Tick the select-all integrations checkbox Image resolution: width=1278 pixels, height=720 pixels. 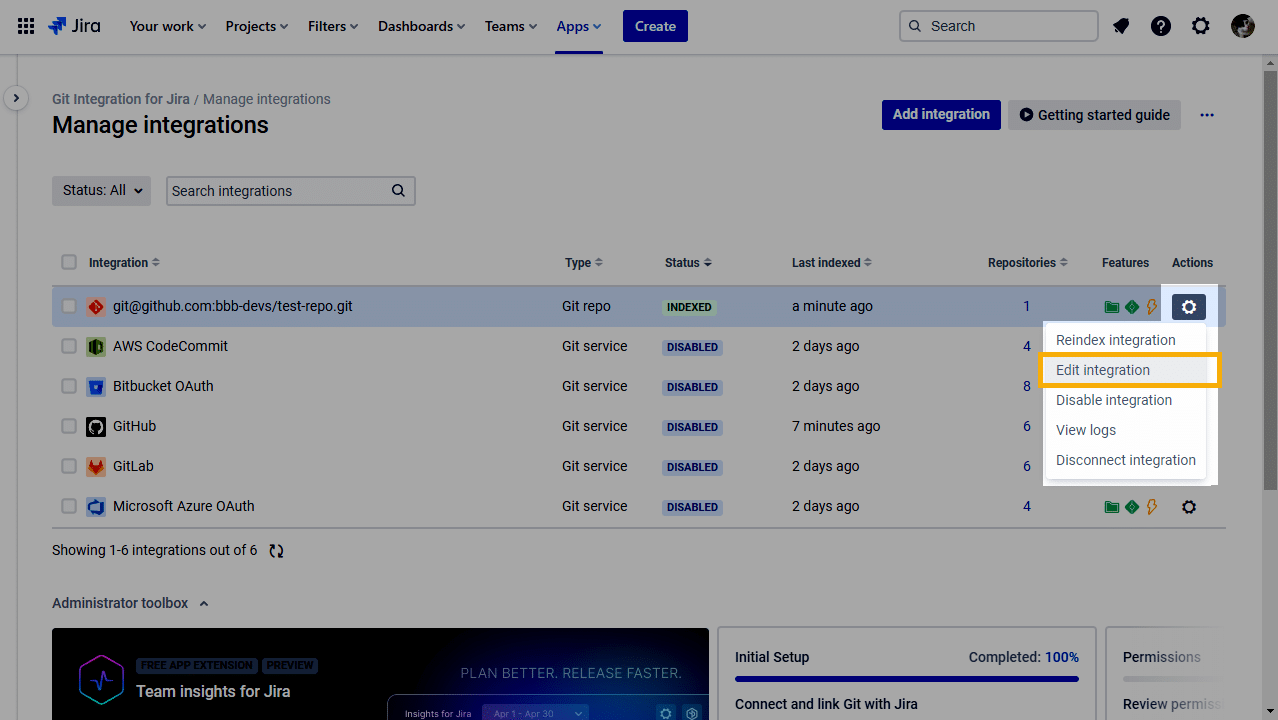pos(69,262)
